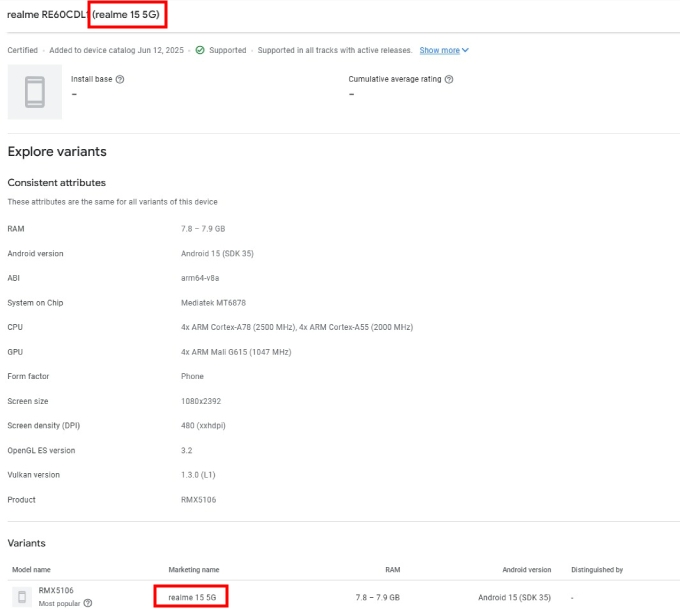Click the RAM column header in Variants
The width and height of the screenshot is (680, 615).
pos(392,569)
